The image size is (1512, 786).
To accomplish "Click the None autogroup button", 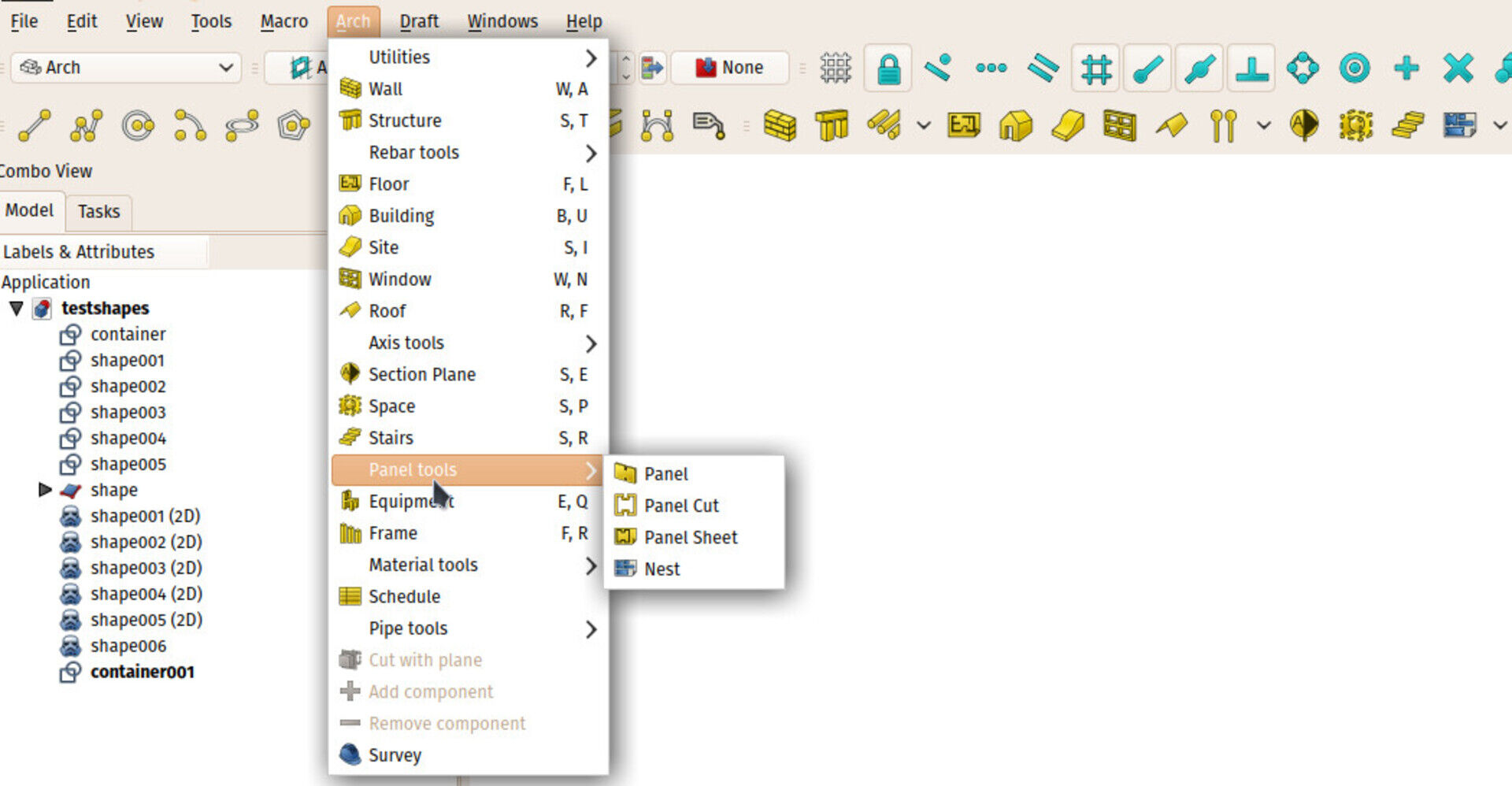I will pyautogui.click(x=729, y=68).
